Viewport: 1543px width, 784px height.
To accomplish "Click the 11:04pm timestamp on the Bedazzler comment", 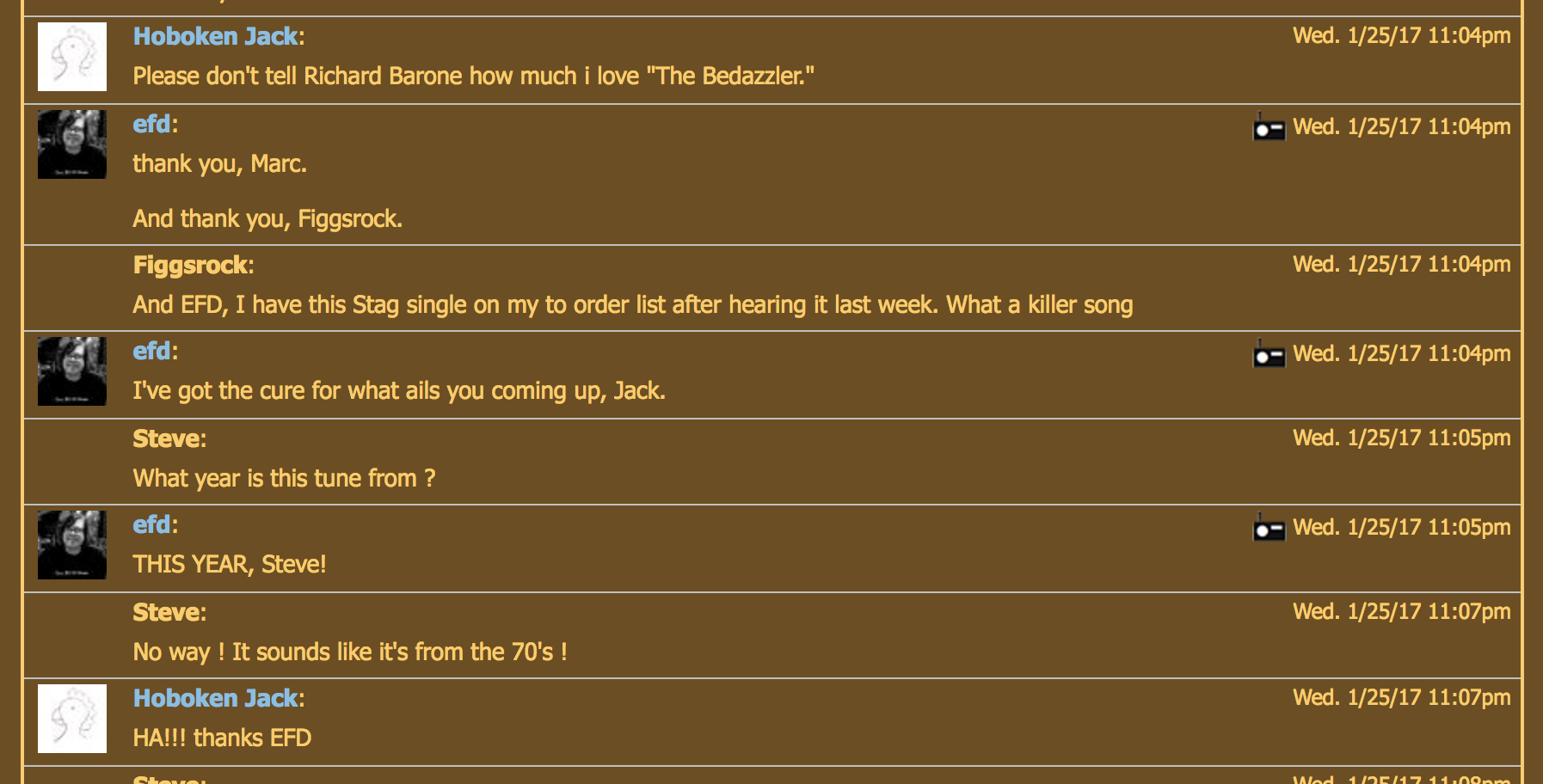I will pyautogui.click(x=1402, y=35).
